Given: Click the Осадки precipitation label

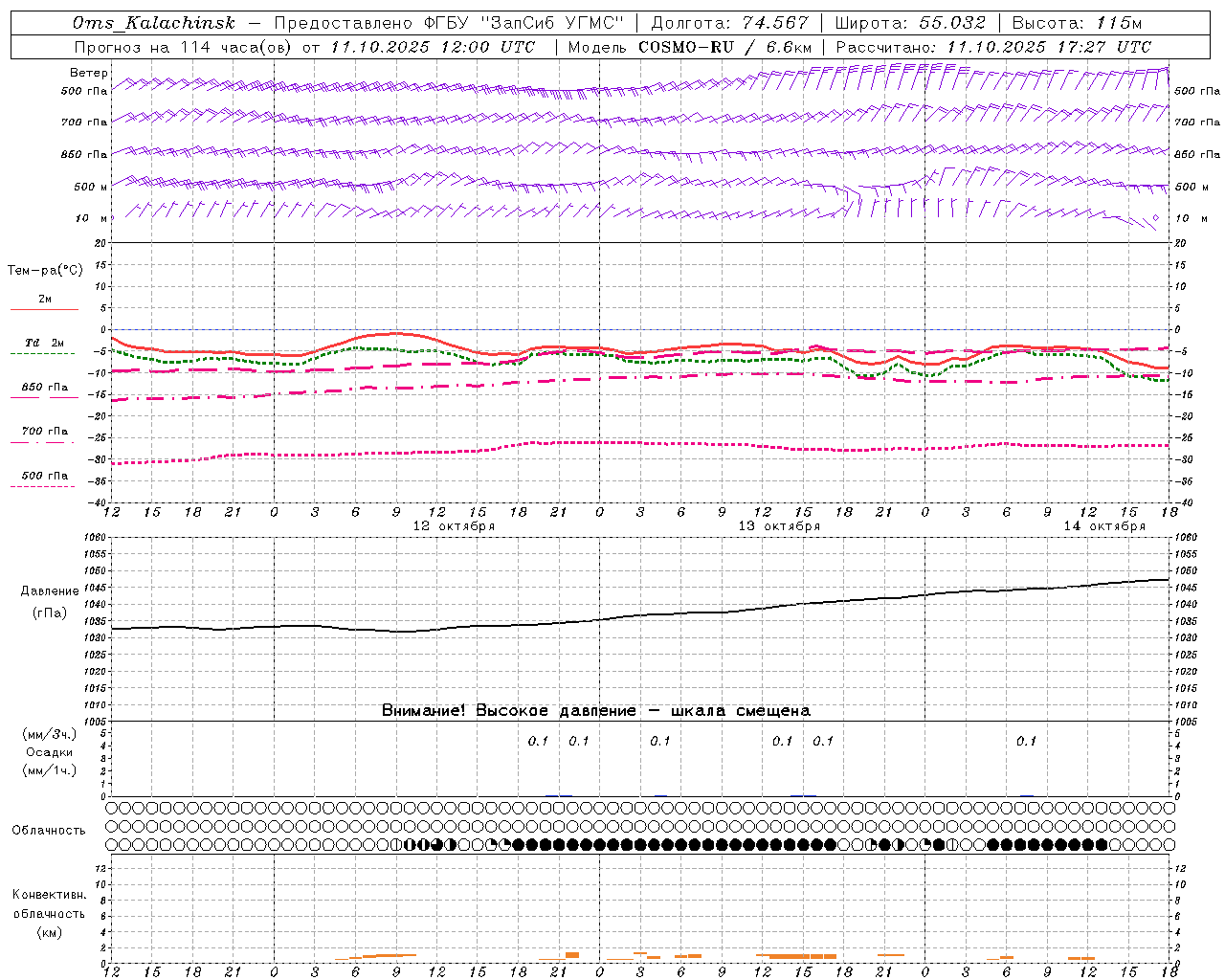Looking at the screenshot, I should (50, 752).
